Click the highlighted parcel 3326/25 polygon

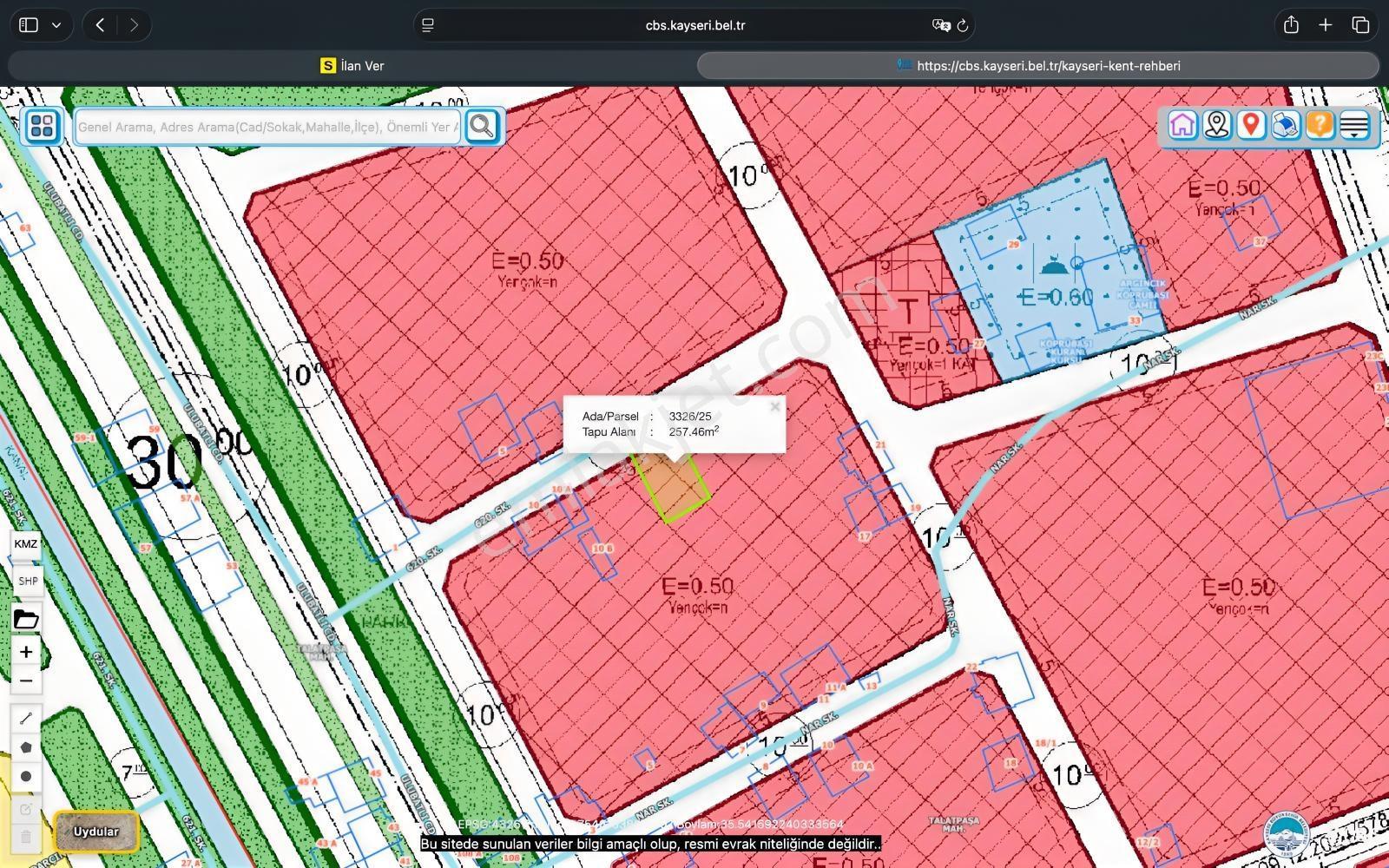pyautogui.click(x=674, y=488)
